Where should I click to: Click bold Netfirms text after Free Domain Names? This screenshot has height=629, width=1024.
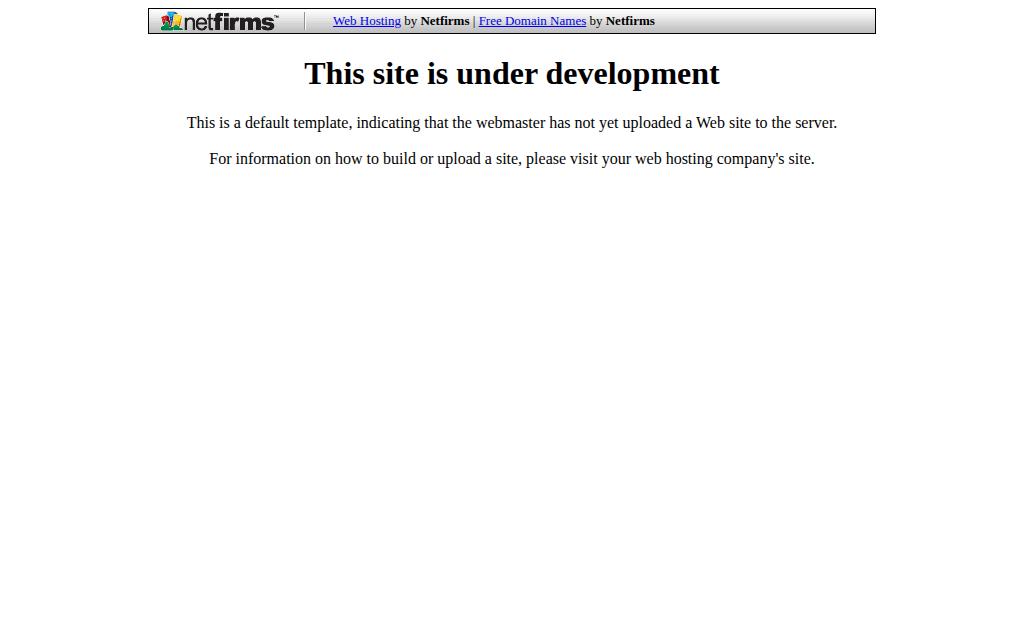coord(630,21)
